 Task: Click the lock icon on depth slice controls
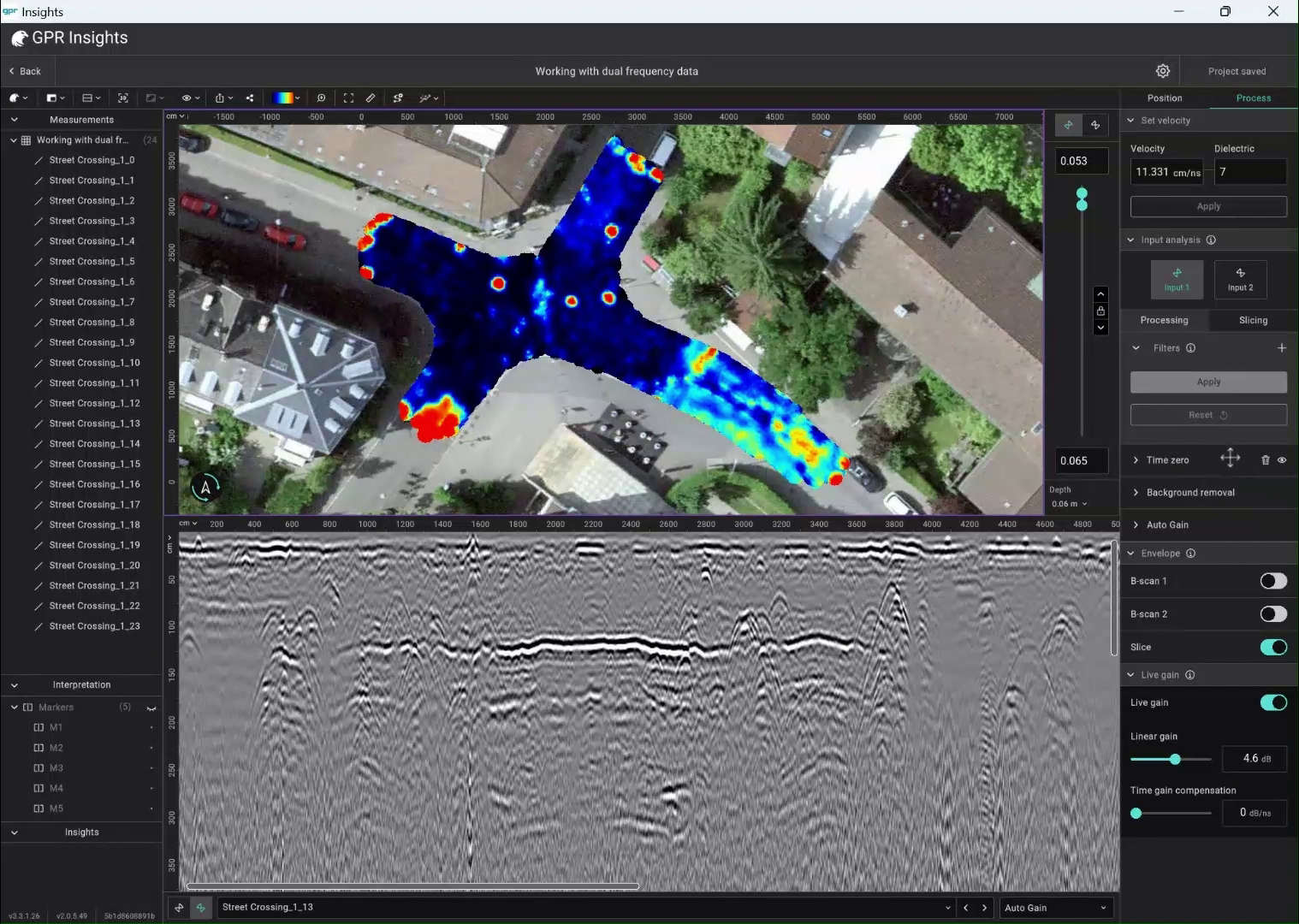pyautogui.click(x=1101, y=311)
